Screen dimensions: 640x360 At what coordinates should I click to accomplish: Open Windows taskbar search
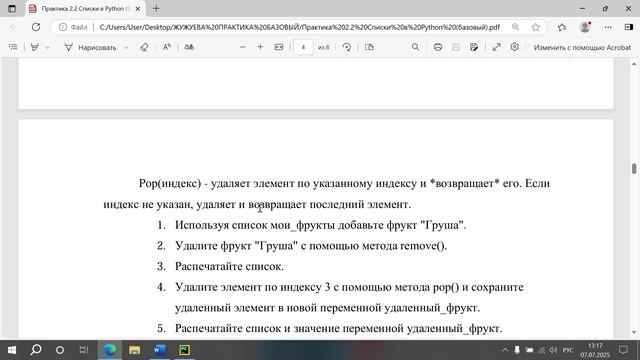[x=36, y=350]
